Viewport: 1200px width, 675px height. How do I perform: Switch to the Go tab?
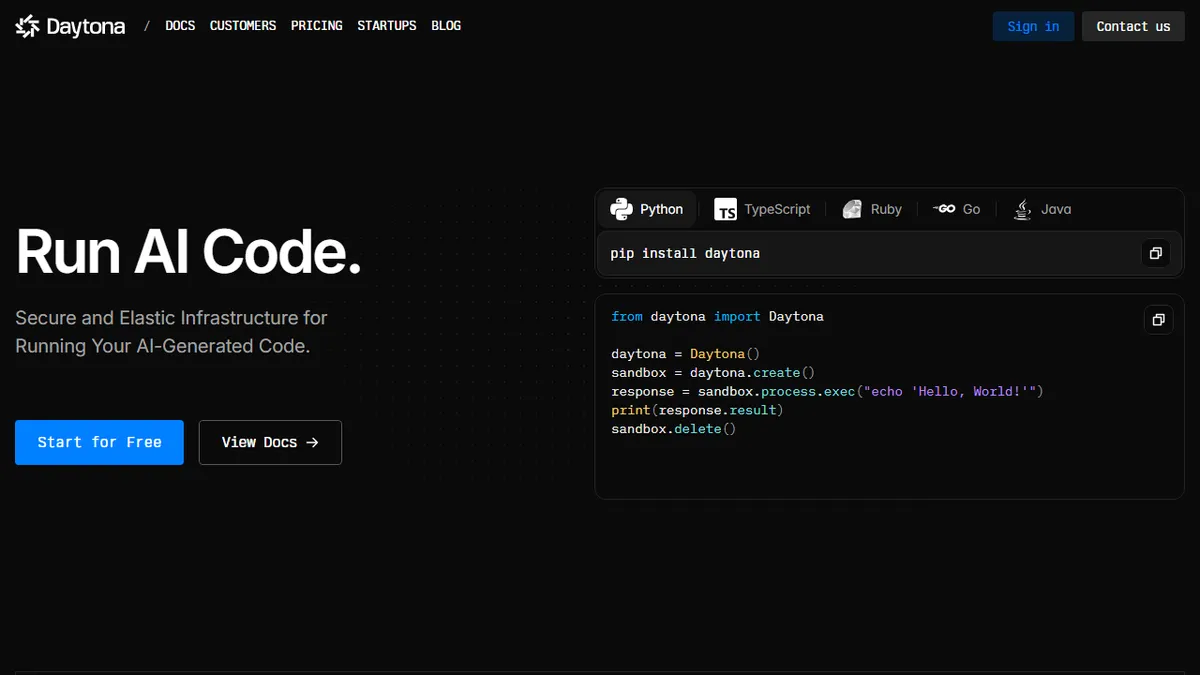(956, 209)
